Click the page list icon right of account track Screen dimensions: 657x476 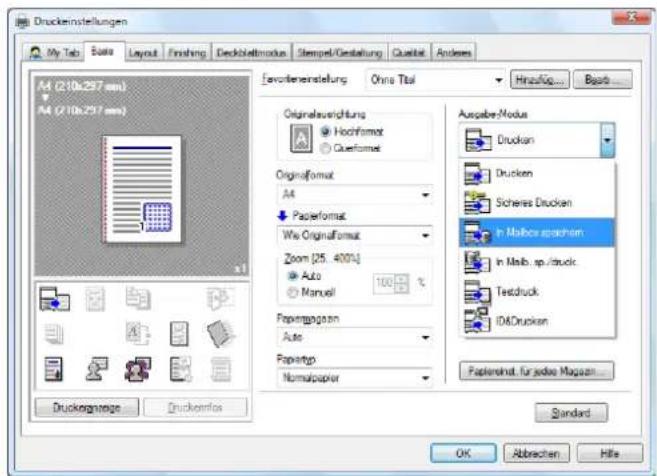[181, 369]
